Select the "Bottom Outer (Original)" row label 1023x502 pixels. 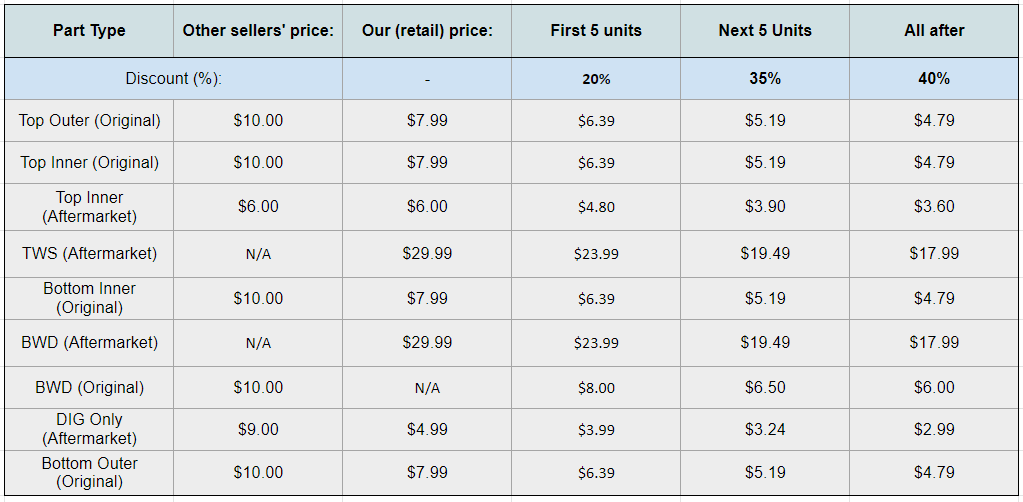coord(89,472)
